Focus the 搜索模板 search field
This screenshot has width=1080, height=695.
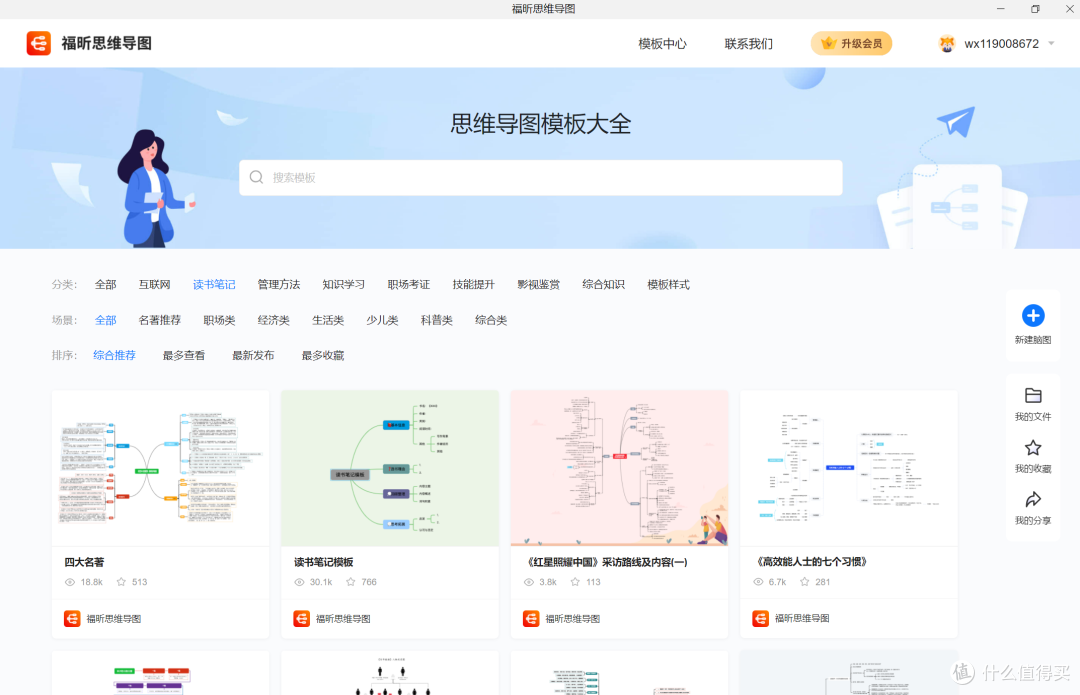click(x=541, y=178)
